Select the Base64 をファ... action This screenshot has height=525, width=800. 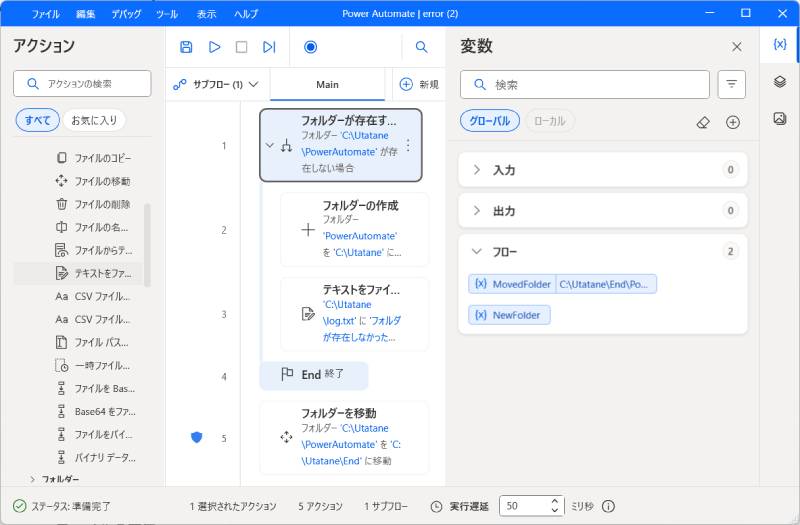tap(95, 411)
